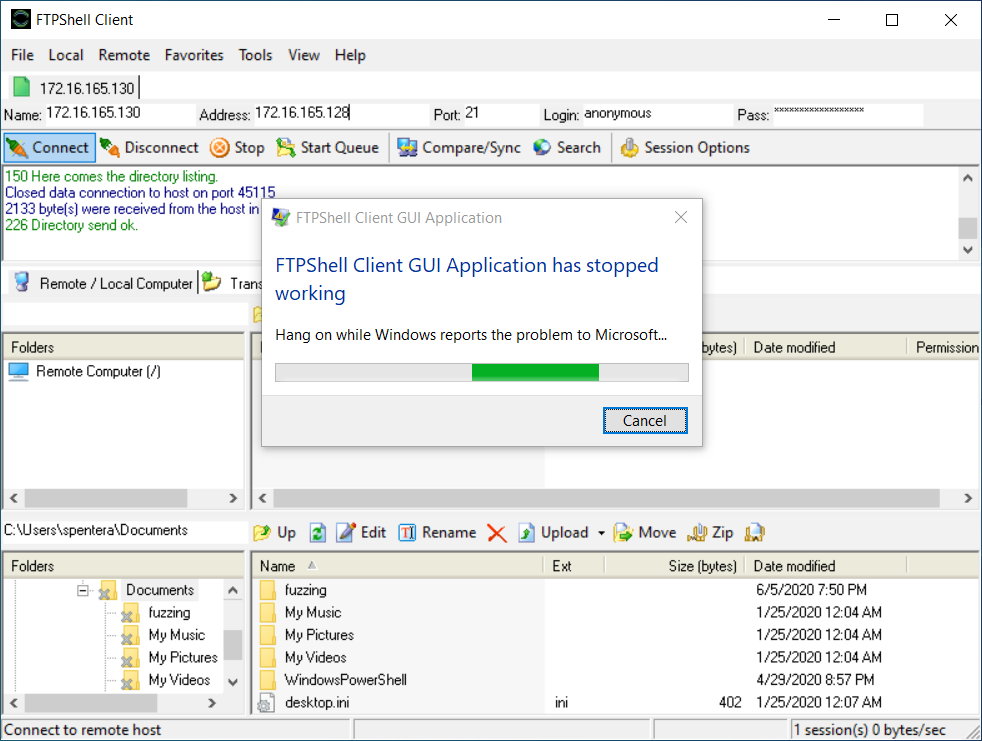The image size is (982, 741).
Task: Open the Remote menu
Action: 124,55
